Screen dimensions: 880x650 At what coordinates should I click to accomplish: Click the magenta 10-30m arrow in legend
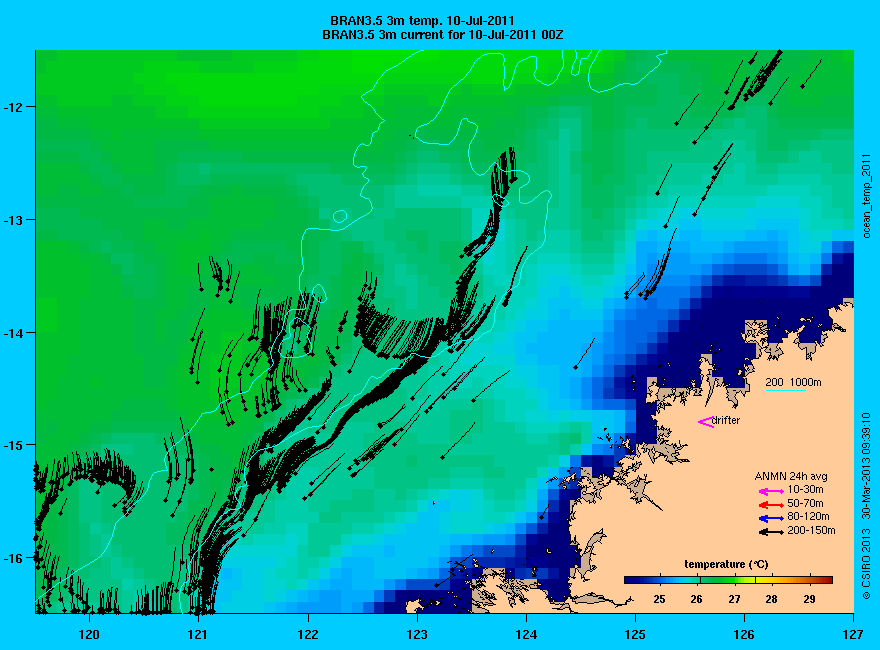point(771,491)
